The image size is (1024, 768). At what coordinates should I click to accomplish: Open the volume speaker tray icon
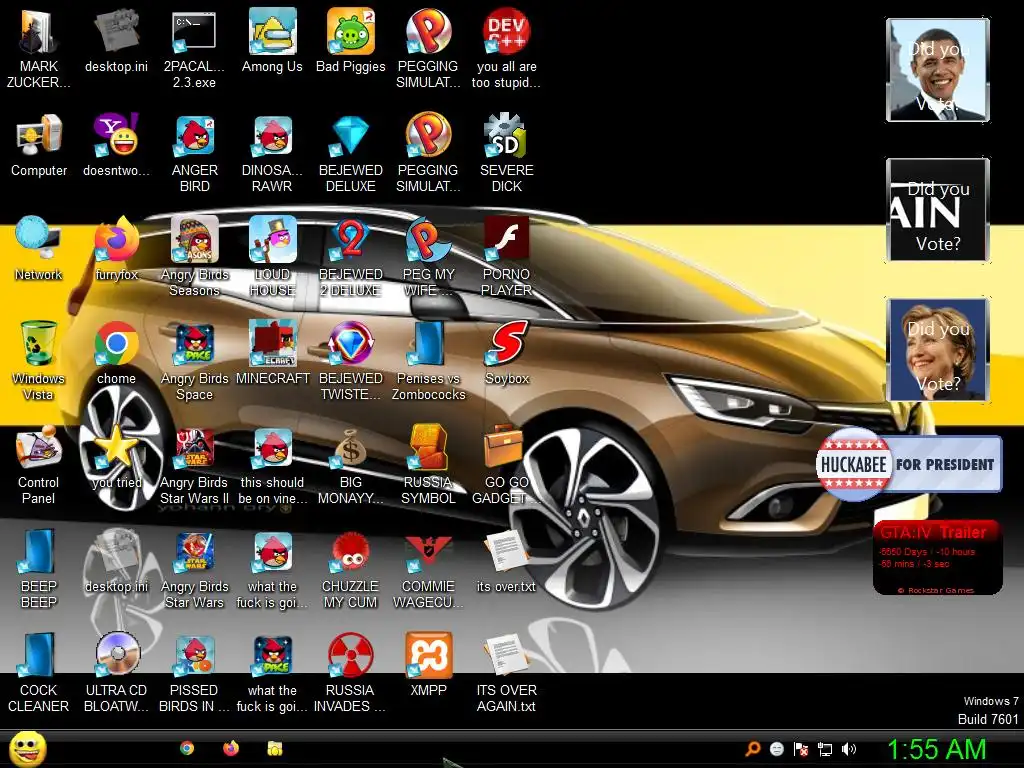(x=849, y=749)
